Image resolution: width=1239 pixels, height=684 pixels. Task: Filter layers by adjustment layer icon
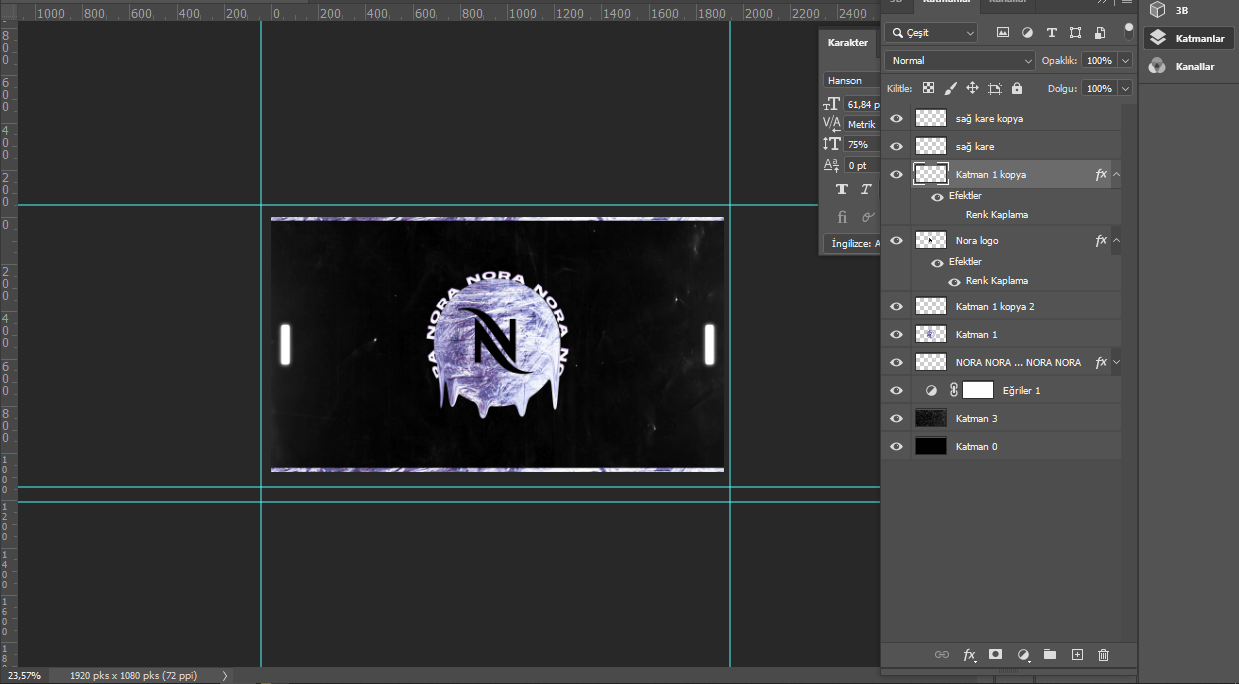1027,33
